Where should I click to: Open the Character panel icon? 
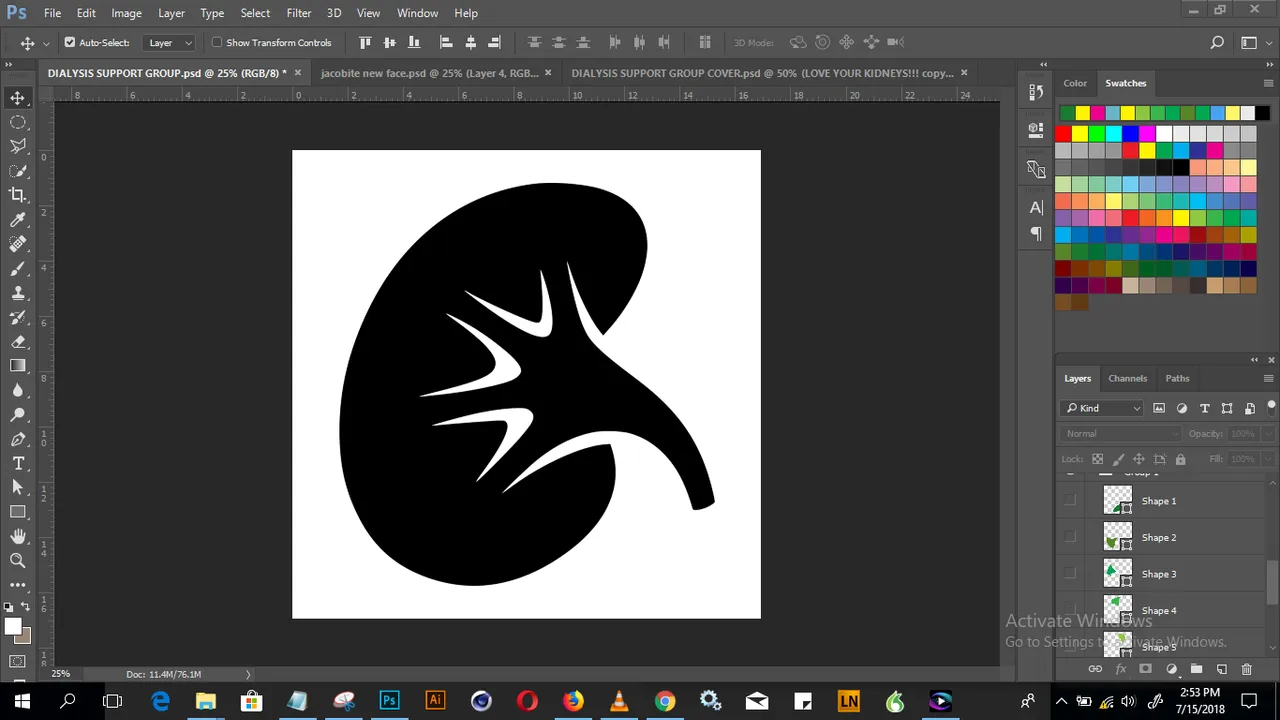[x=1036, y=208]
